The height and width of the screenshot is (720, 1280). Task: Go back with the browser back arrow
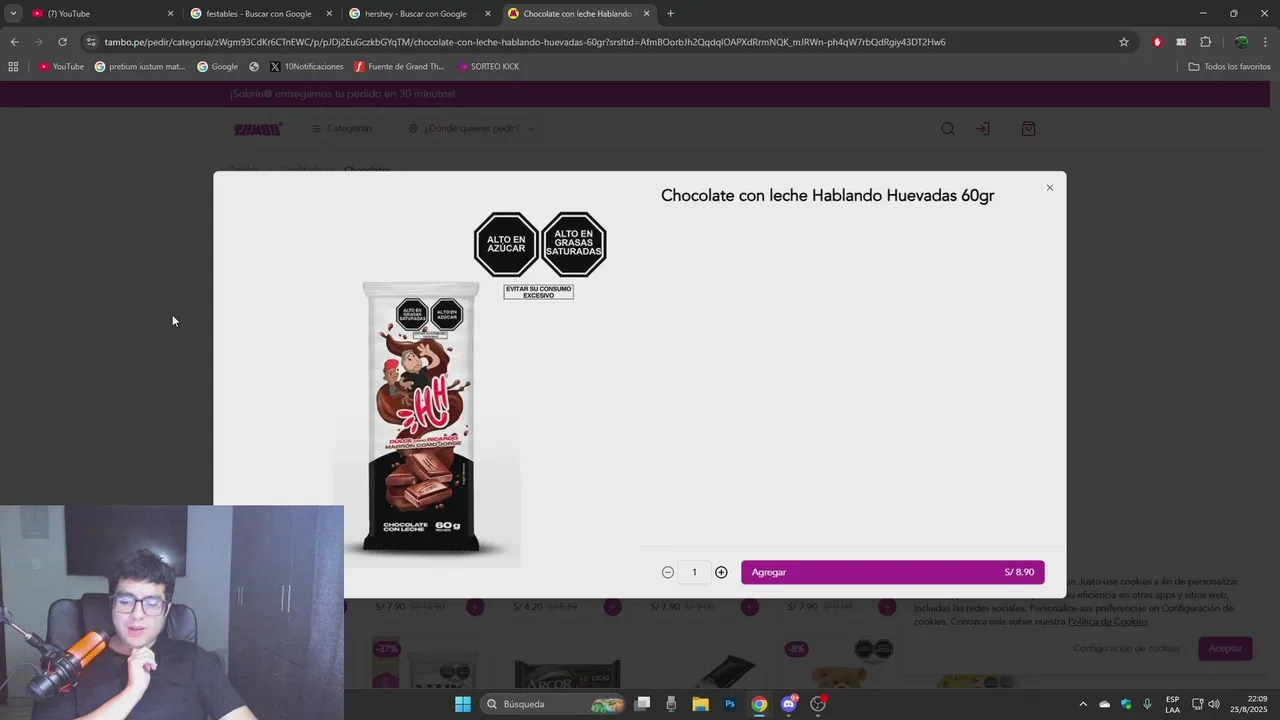coord(14,42)
